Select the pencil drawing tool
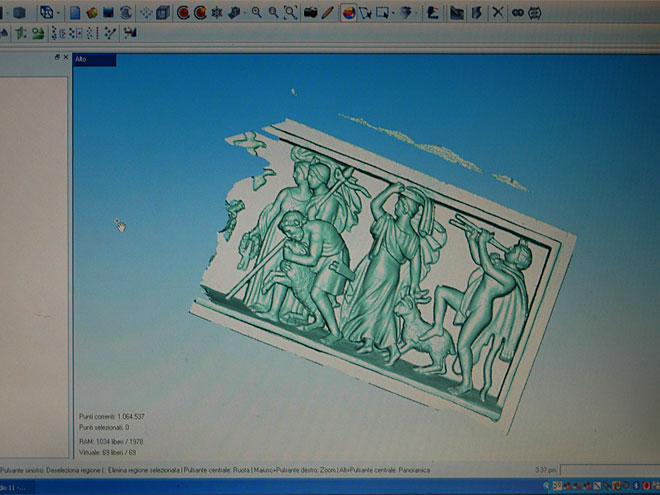 tap(327, 13)
